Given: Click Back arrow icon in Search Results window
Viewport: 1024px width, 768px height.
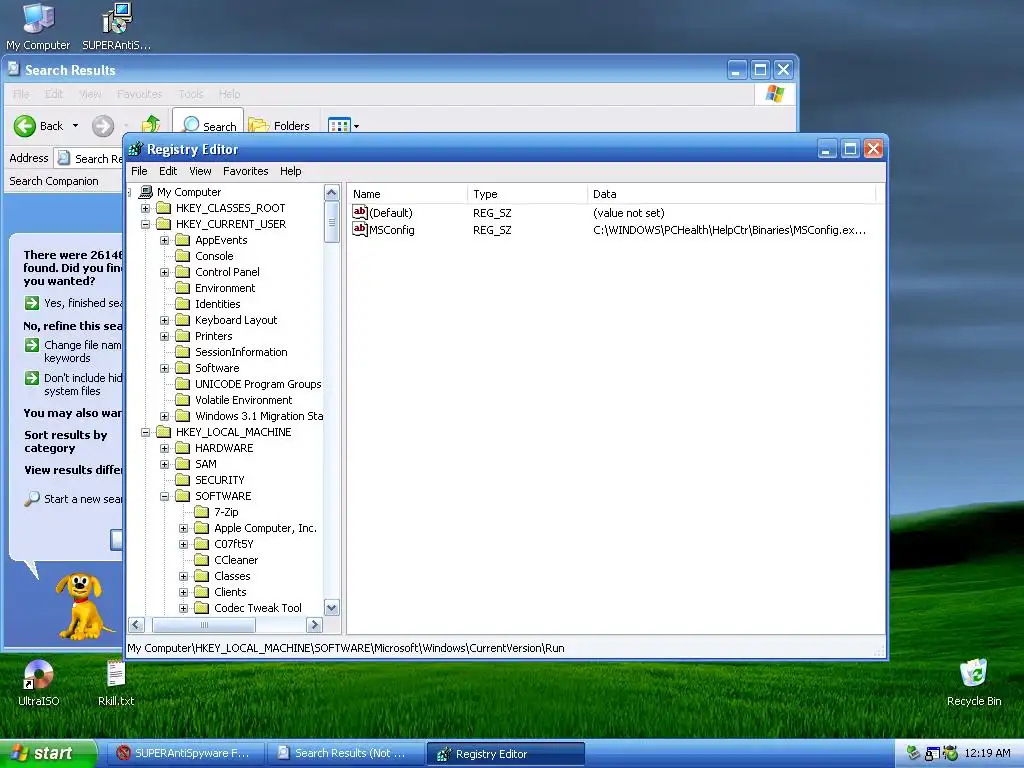Looking at the screenshot, I should coord(25,125).
